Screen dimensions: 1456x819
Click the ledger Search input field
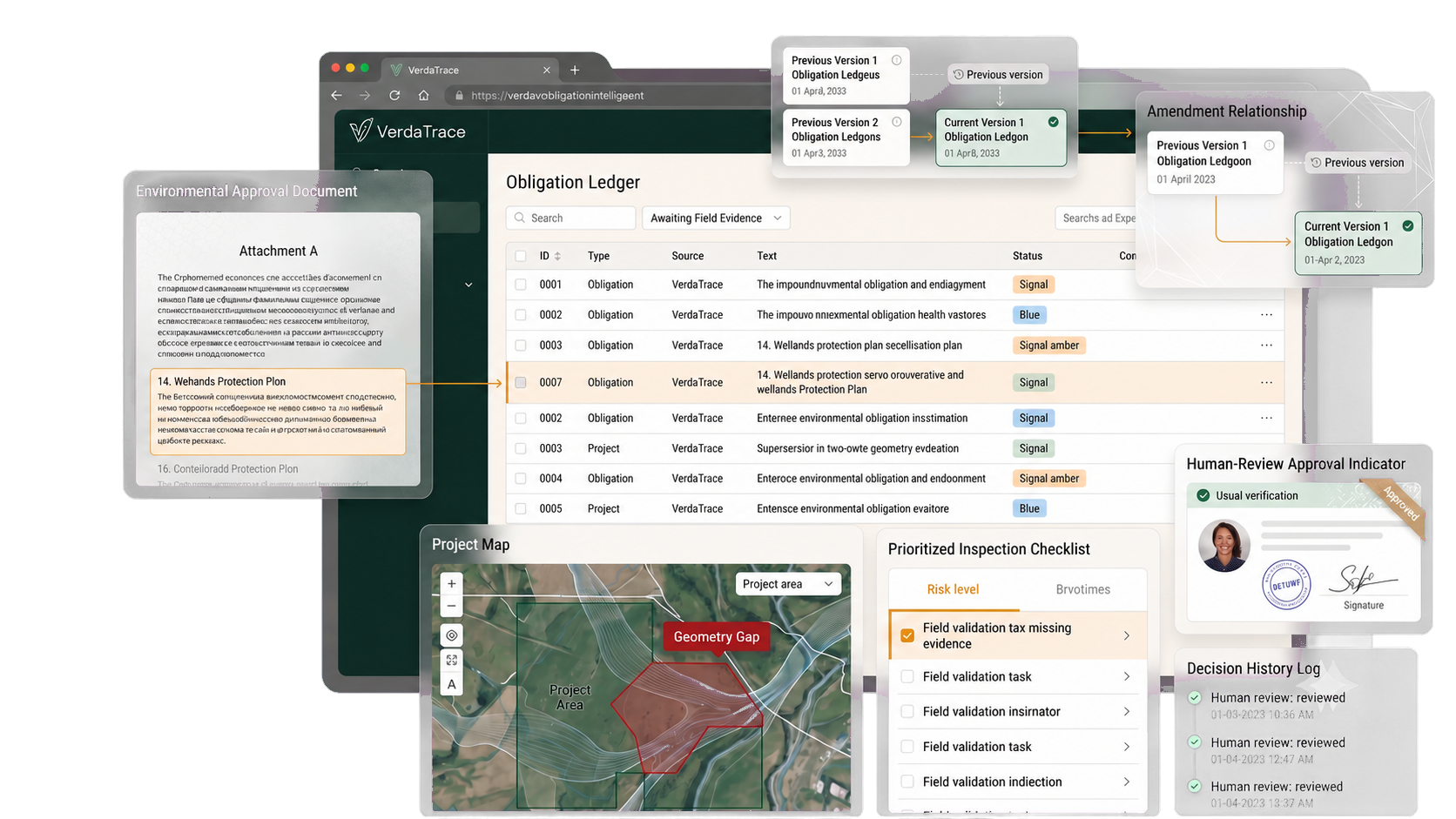pos(570,218)
